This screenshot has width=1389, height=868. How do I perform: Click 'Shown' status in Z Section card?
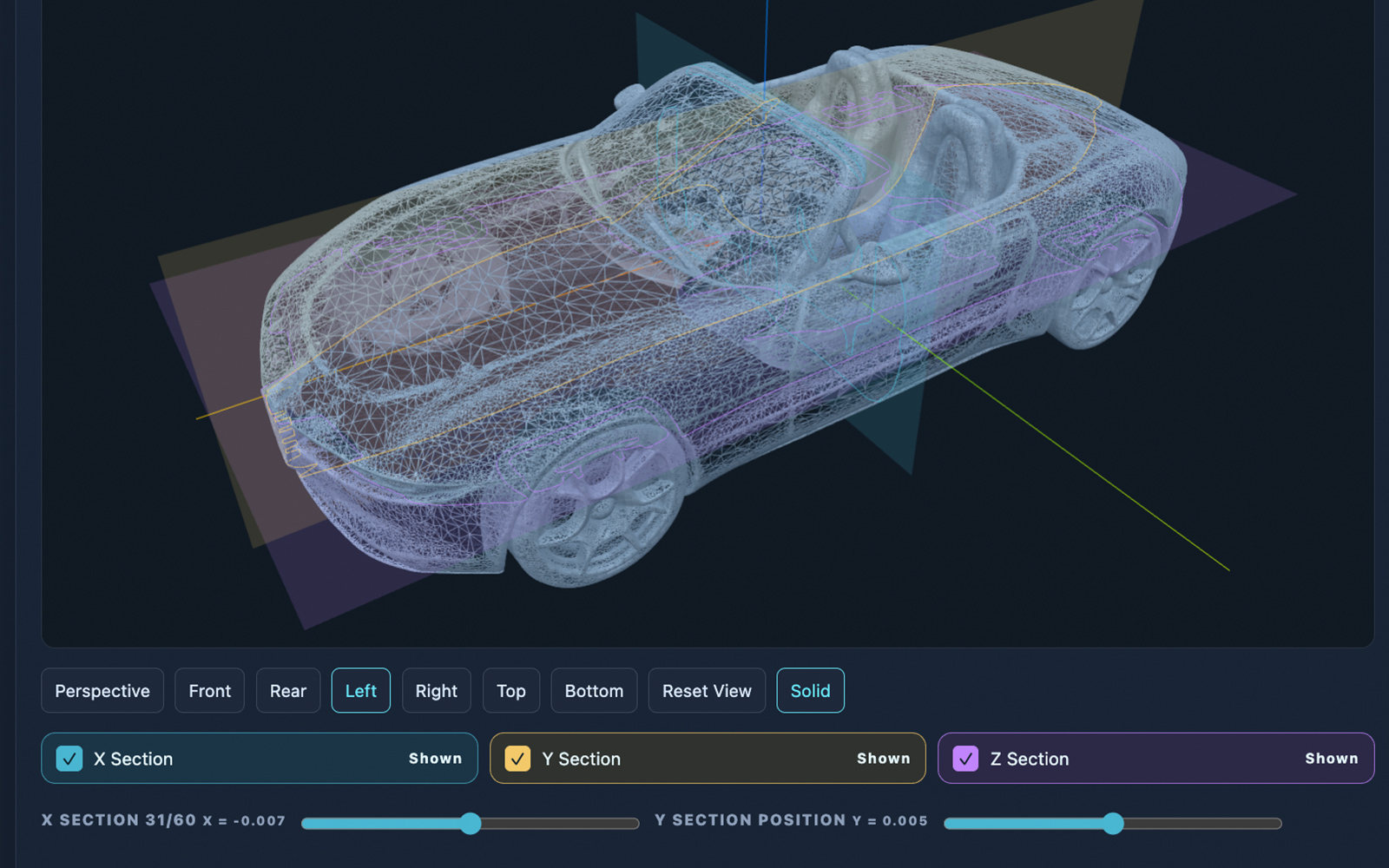tap(1331, 759)
